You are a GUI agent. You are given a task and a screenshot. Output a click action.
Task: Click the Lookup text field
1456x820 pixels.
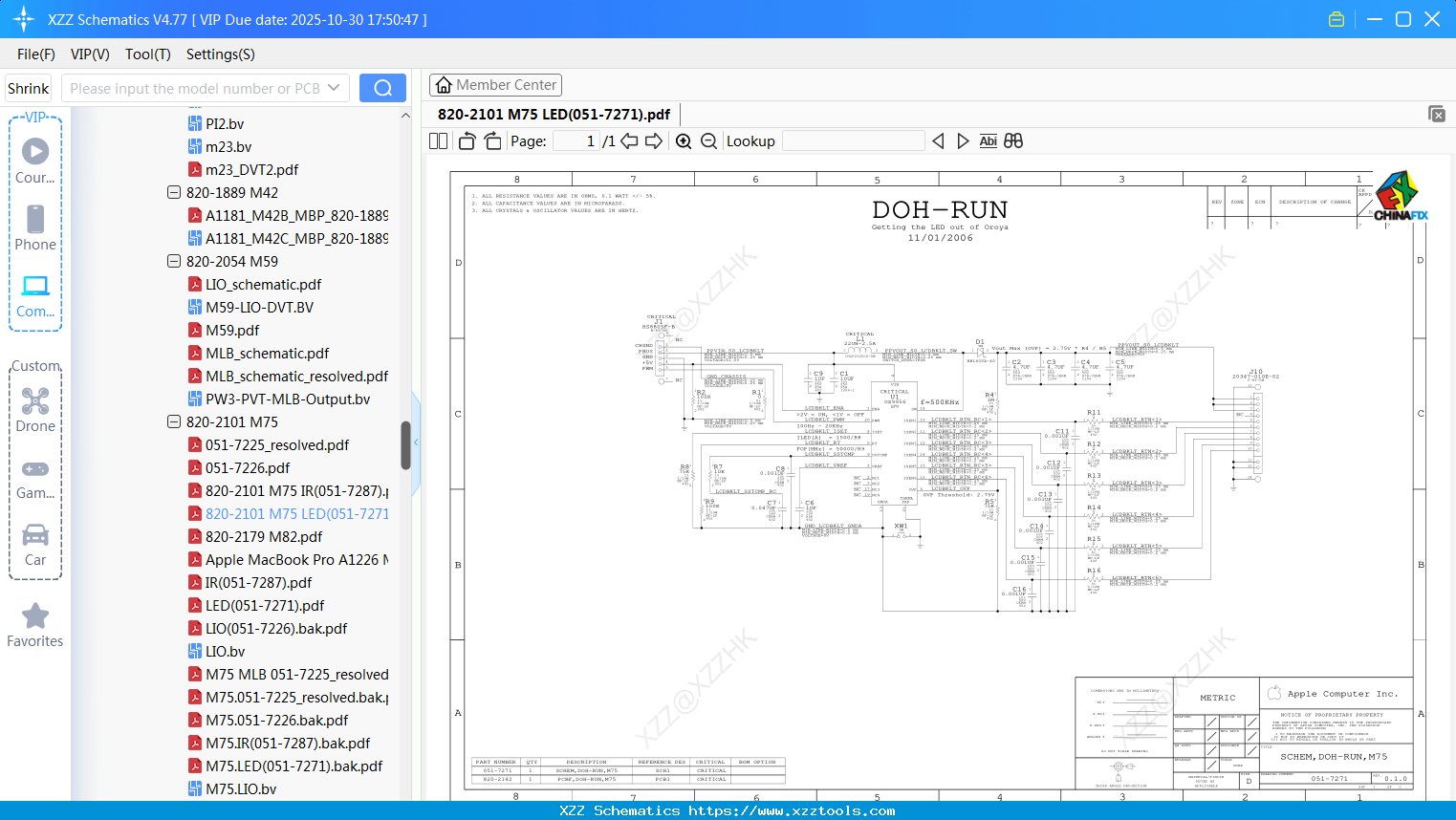(x=854, y=141)
